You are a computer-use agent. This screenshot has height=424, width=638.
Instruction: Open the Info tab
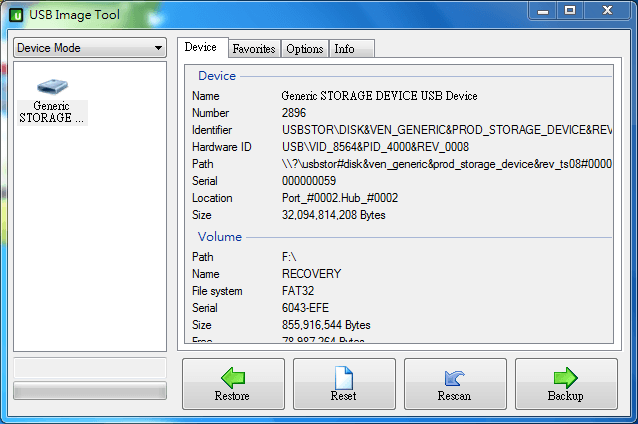352,49
